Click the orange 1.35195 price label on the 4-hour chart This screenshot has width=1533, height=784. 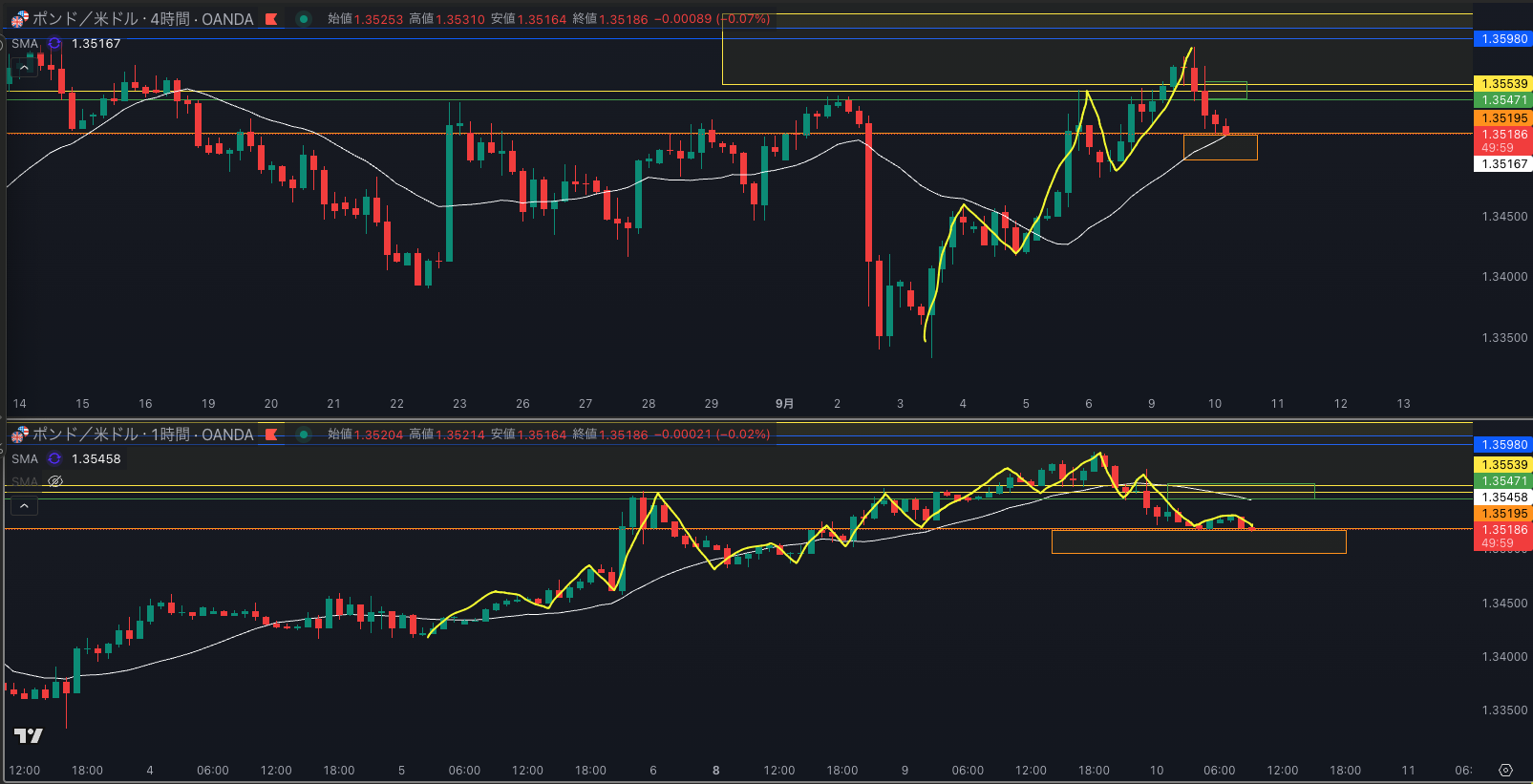1503,118
